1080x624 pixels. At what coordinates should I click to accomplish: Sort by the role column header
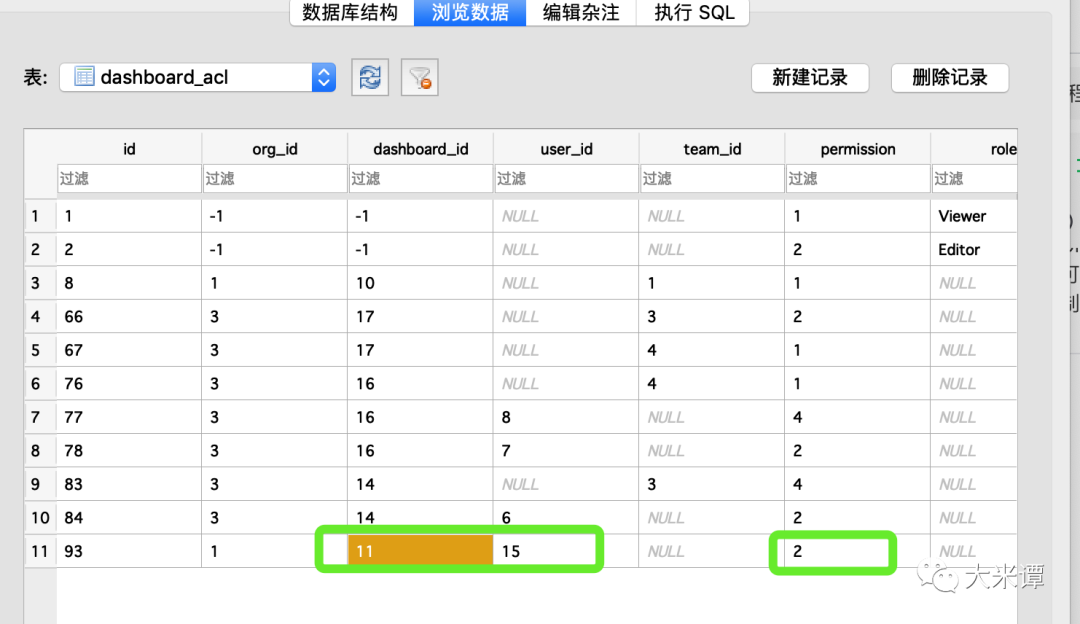(x=974, y=149)
